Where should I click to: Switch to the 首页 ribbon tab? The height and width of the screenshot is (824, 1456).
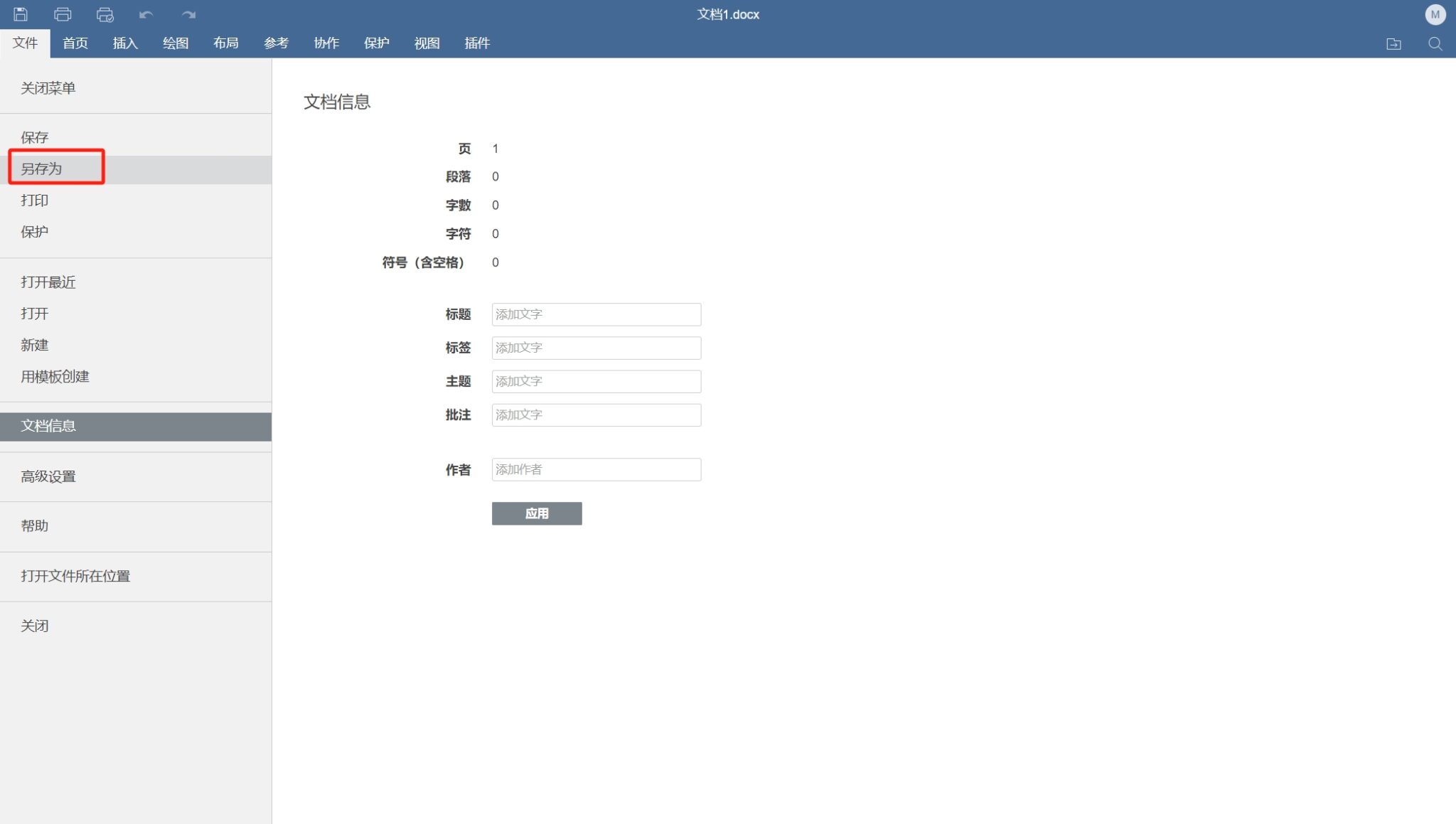75,43
